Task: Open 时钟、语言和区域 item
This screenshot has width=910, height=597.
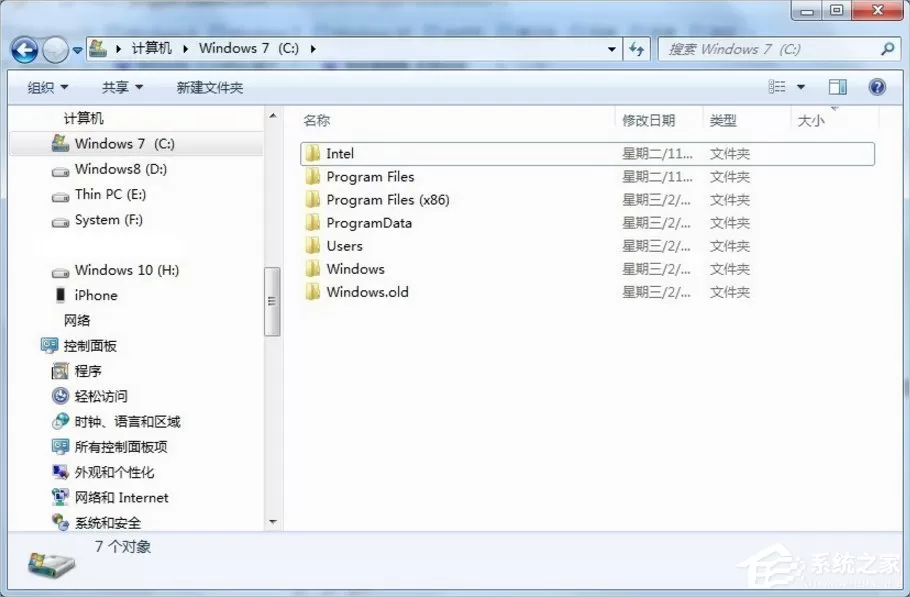Action: [x=116, y=422]
